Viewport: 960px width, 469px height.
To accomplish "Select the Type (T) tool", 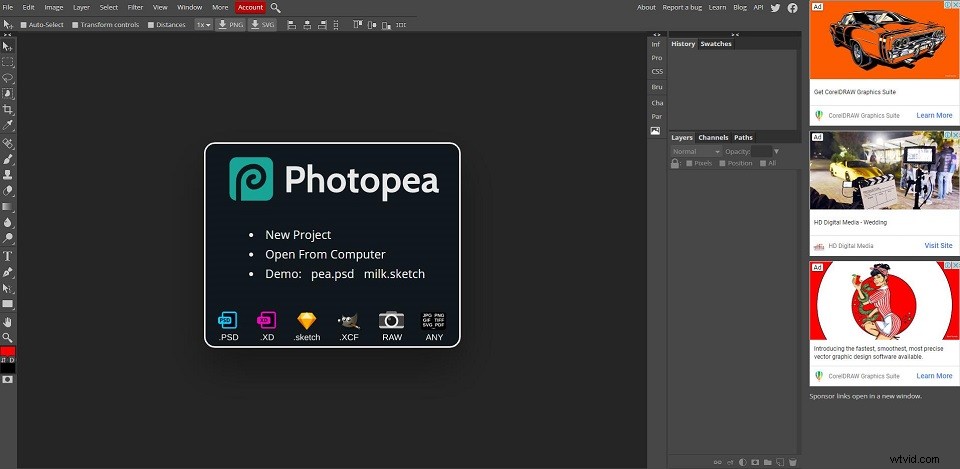I will click(x=8, y=255).
